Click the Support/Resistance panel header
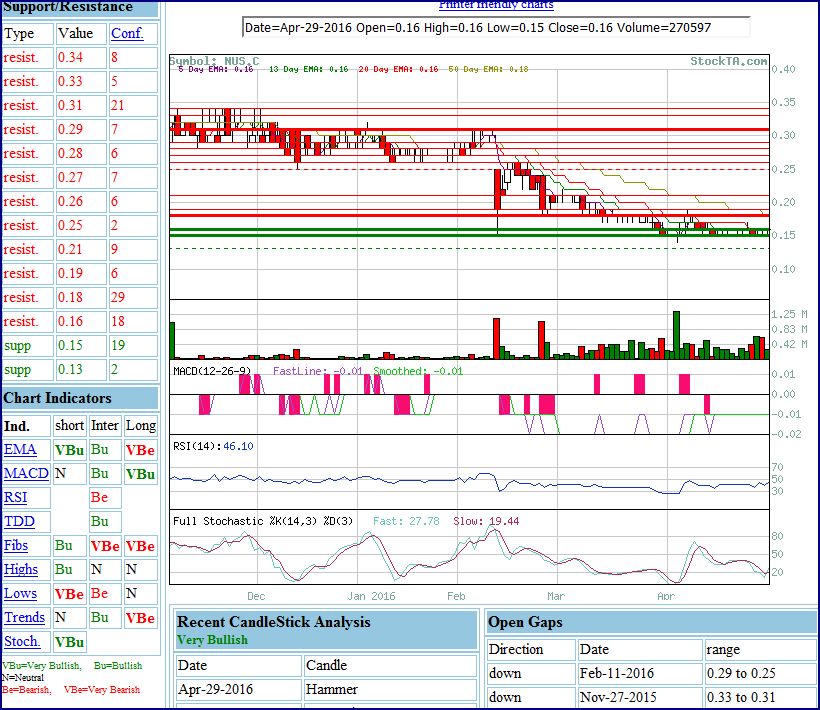The image size is (820, 710). 68,7
